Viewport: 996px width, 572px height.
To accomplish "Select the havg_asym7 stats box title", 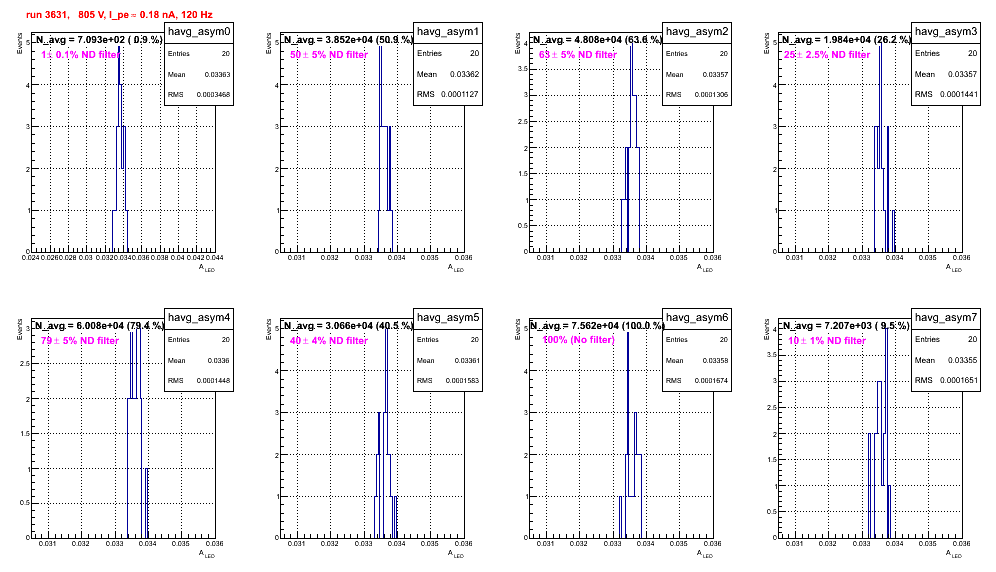I will tap(946, 318).
